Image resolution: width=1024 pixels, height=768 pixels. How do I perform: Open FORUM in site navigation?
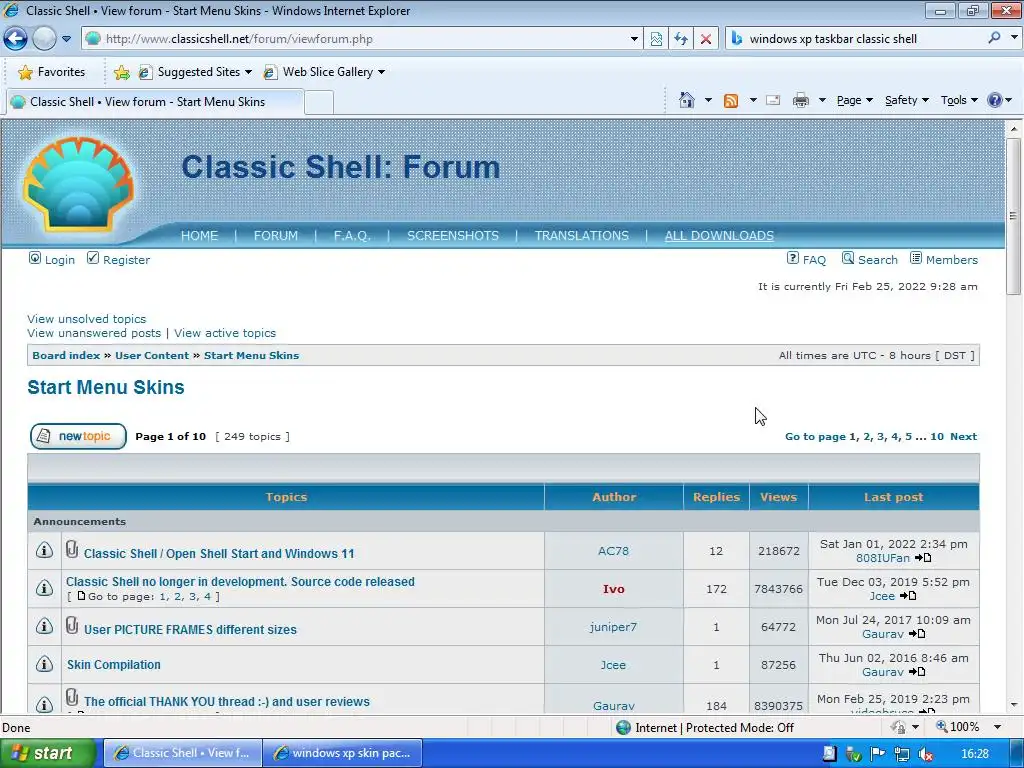(x=276, y=236)
